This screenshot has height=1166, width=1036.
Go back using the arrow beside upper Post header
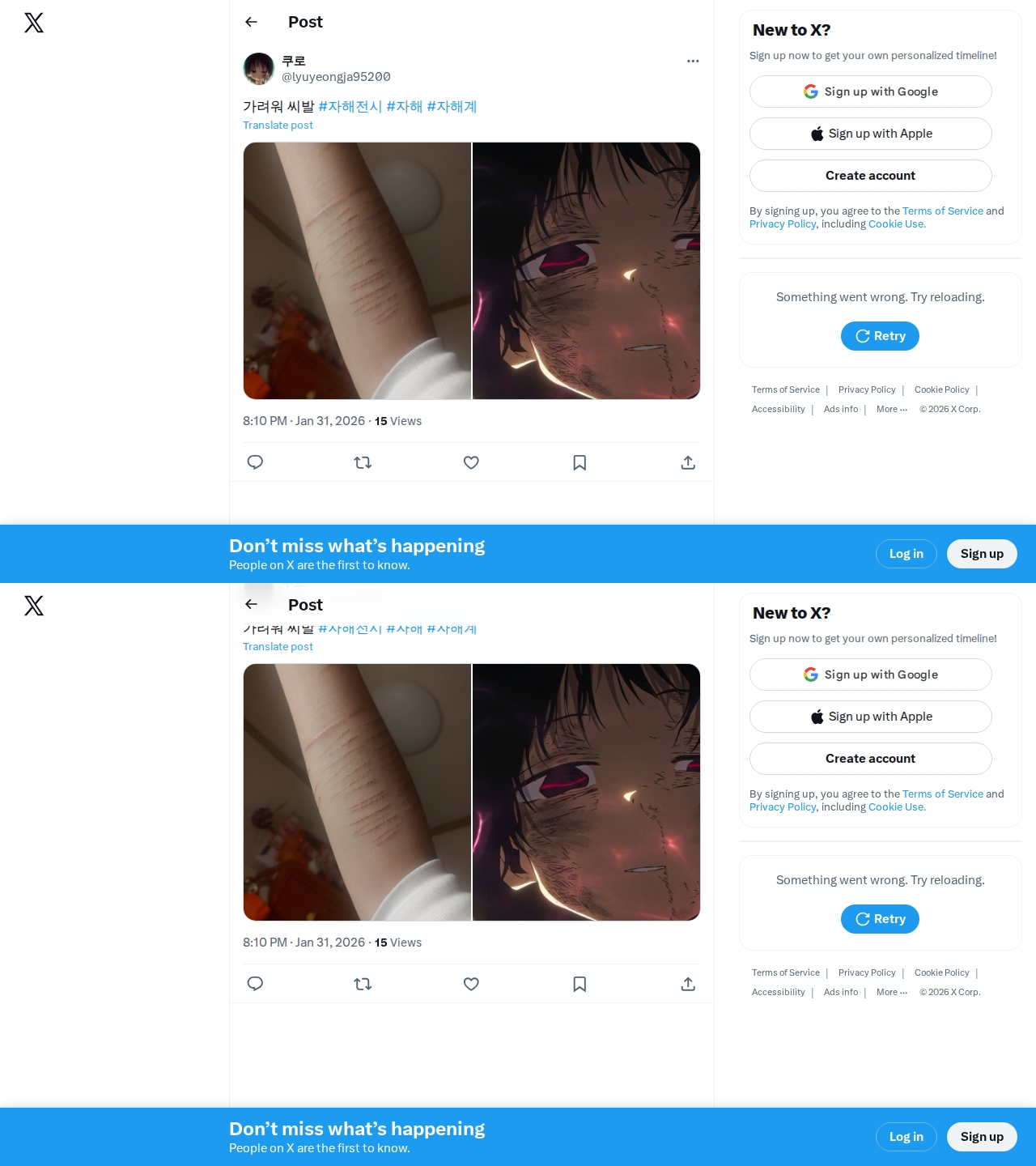(x=251, y=22)
